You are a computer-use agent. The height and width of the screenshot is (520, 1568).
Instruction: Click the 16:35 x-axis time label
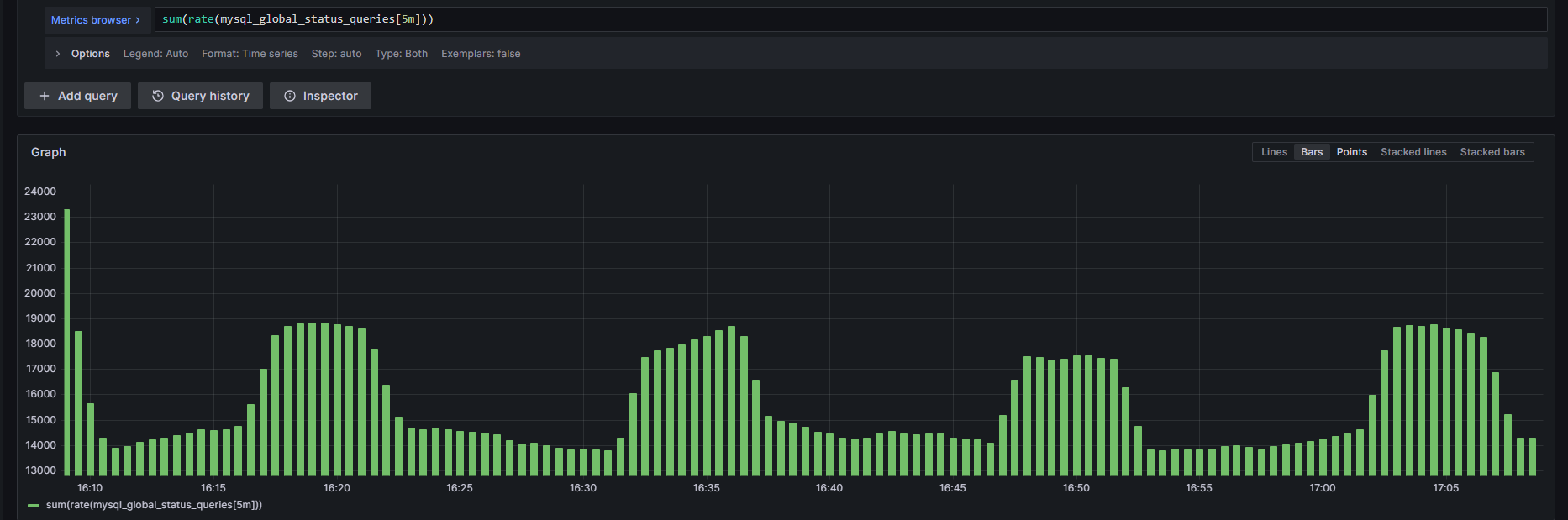point(706,488)
